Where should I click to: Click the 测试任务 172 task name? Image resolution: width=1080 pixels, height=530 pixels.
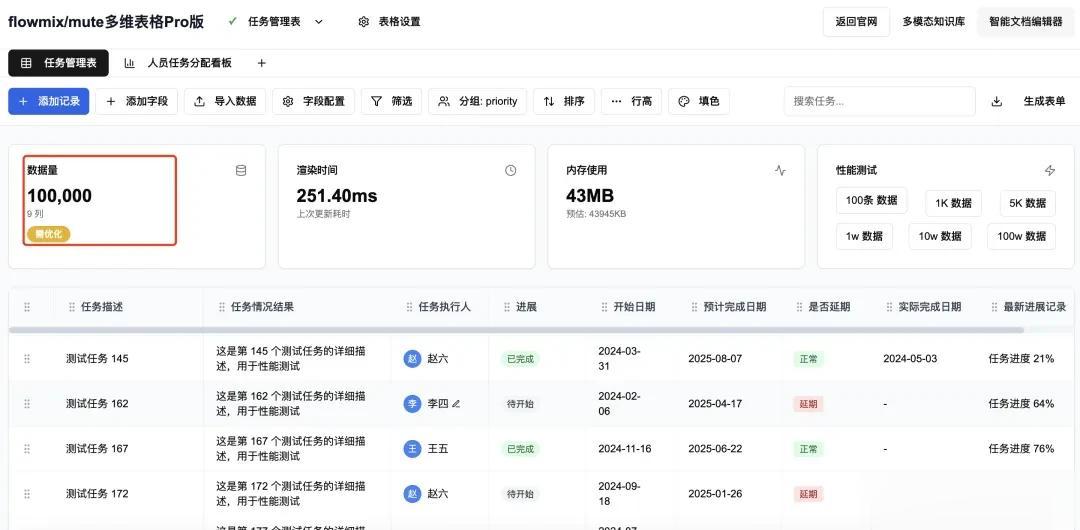pyautogui.click(x=97, y=494)
